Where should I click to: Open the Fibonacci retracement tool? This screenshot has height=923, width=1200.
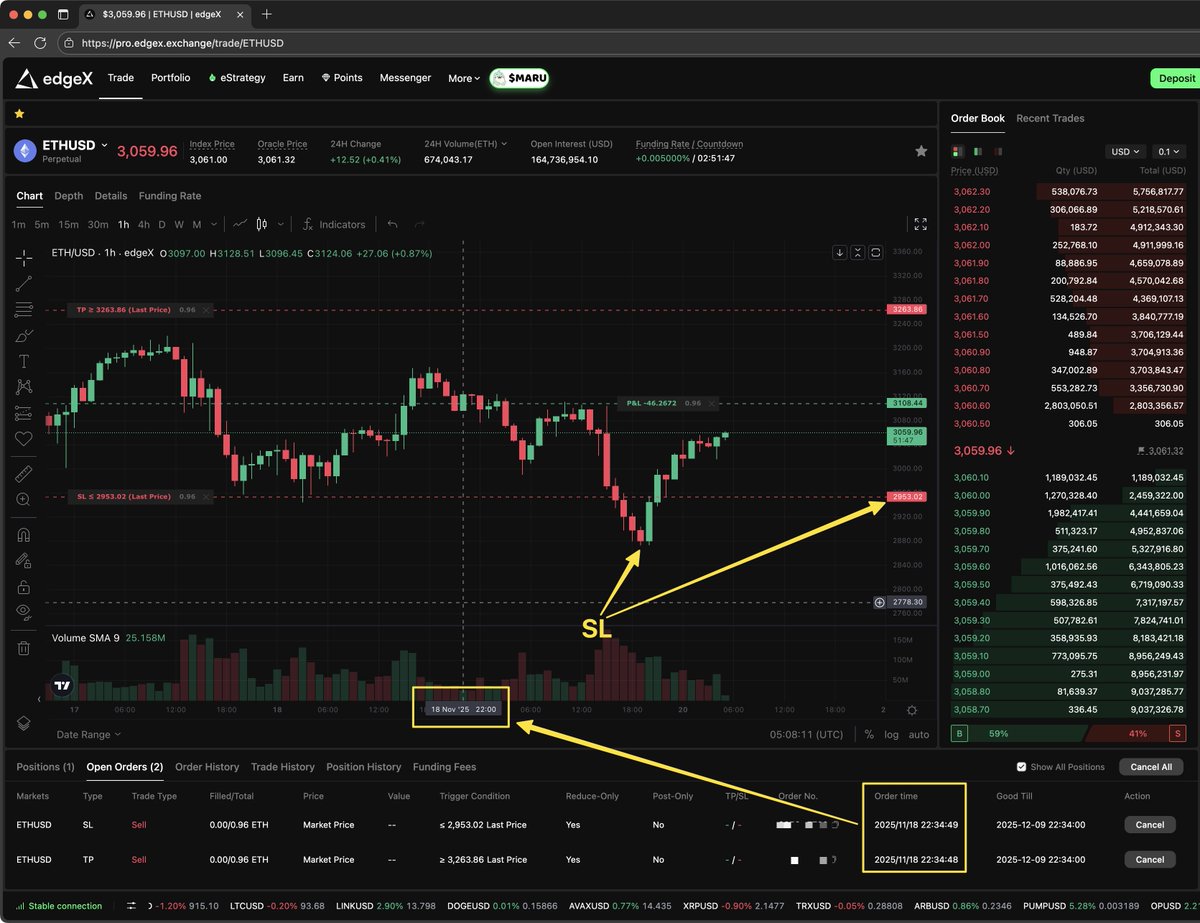pos(24,310)
